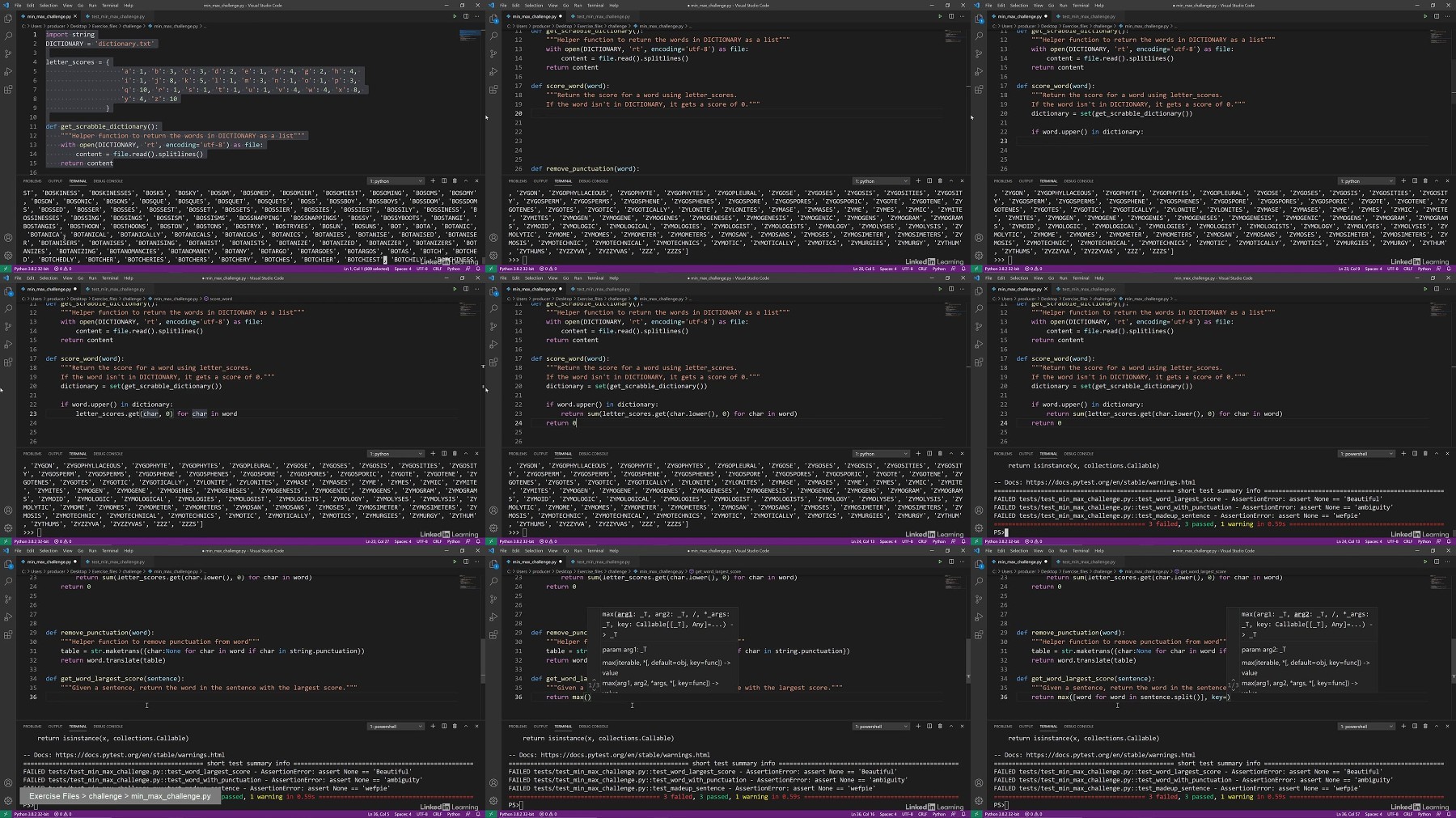
Task: Open '1: powershell' dropdown in the 'return max()' window
Action: click(881, 727)
